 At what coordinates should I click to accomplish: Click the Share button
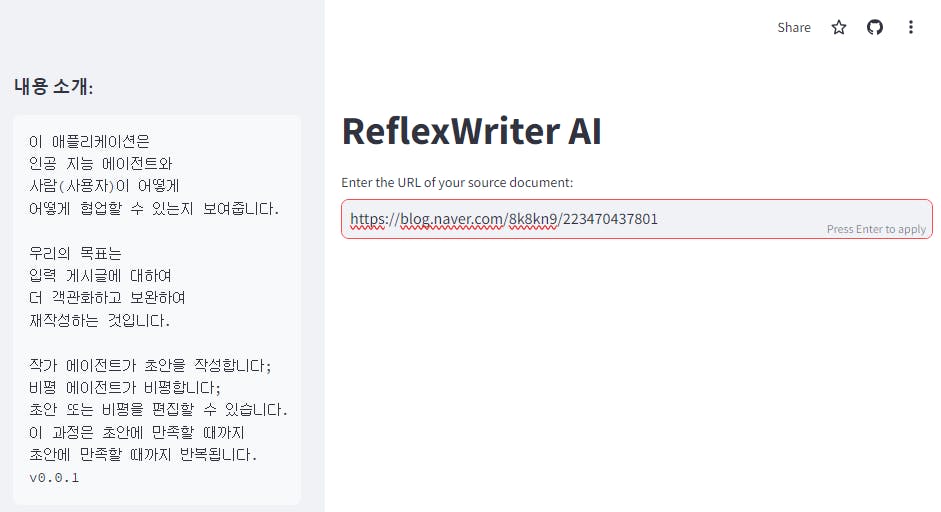(x=793, y=28)
